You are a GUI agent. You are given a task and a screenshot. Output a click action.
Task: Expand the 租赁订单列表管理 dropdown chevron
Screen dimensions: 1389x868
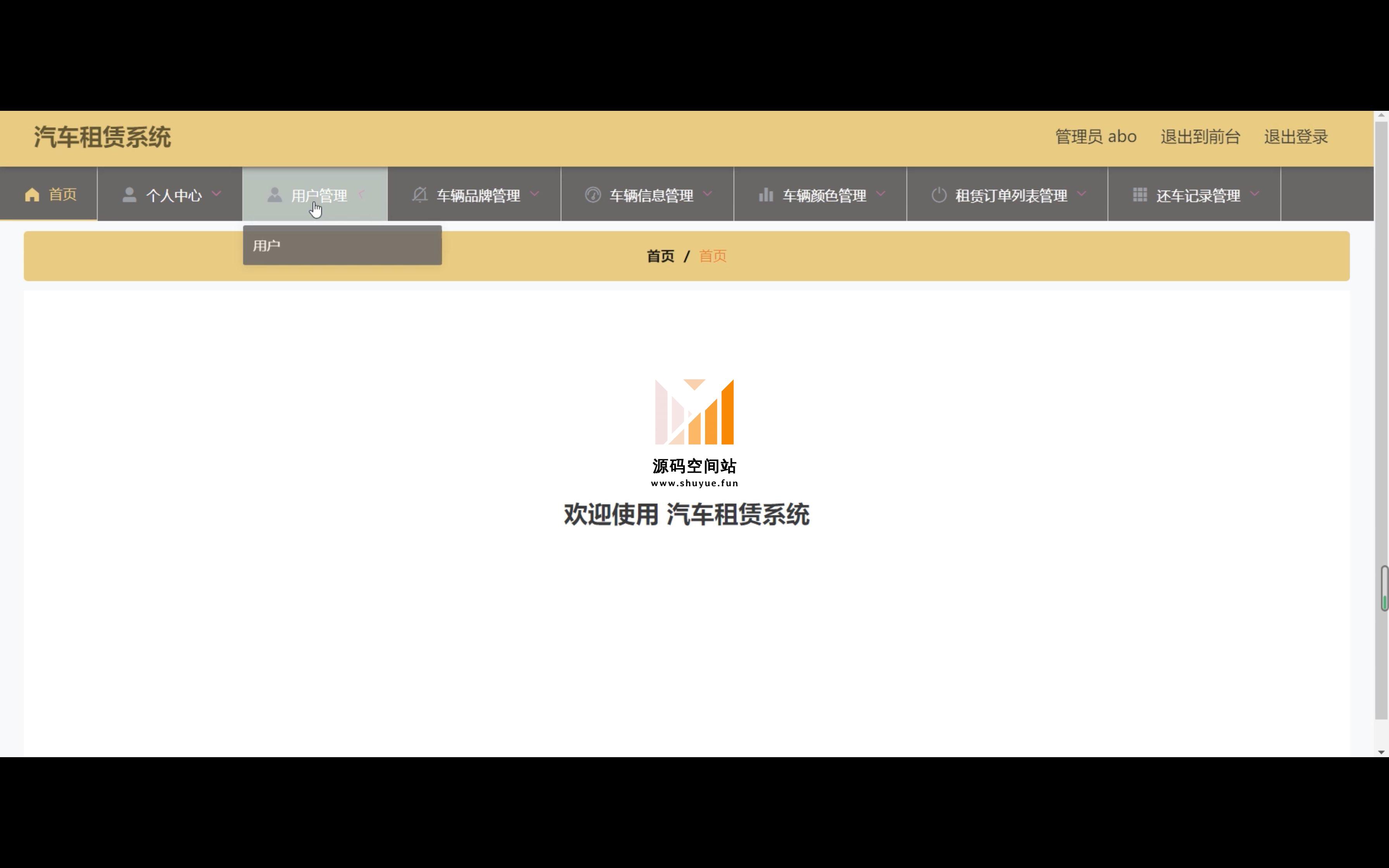coord(1082,194)
